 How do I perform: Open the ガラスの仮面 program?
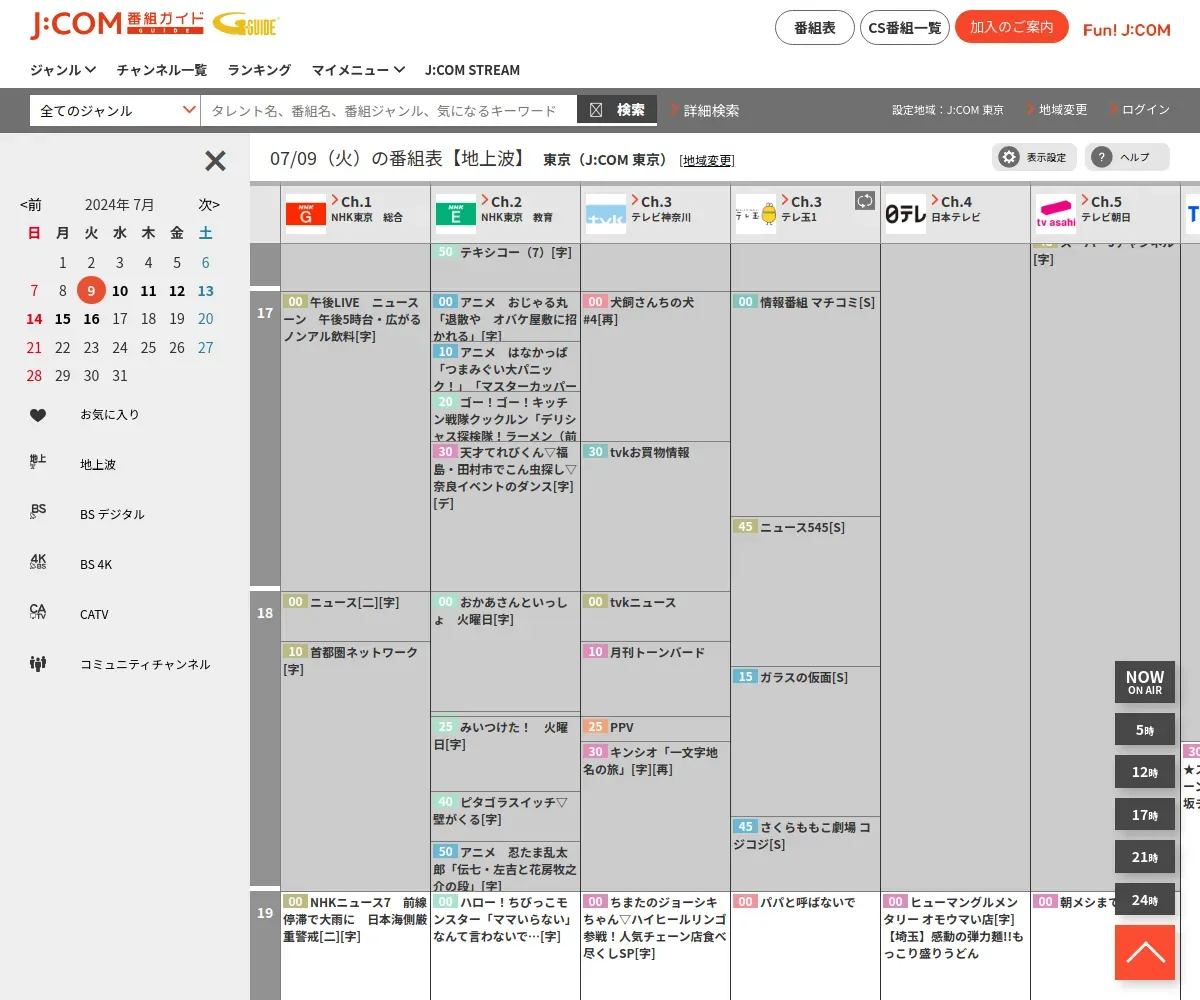pos(805,741)
